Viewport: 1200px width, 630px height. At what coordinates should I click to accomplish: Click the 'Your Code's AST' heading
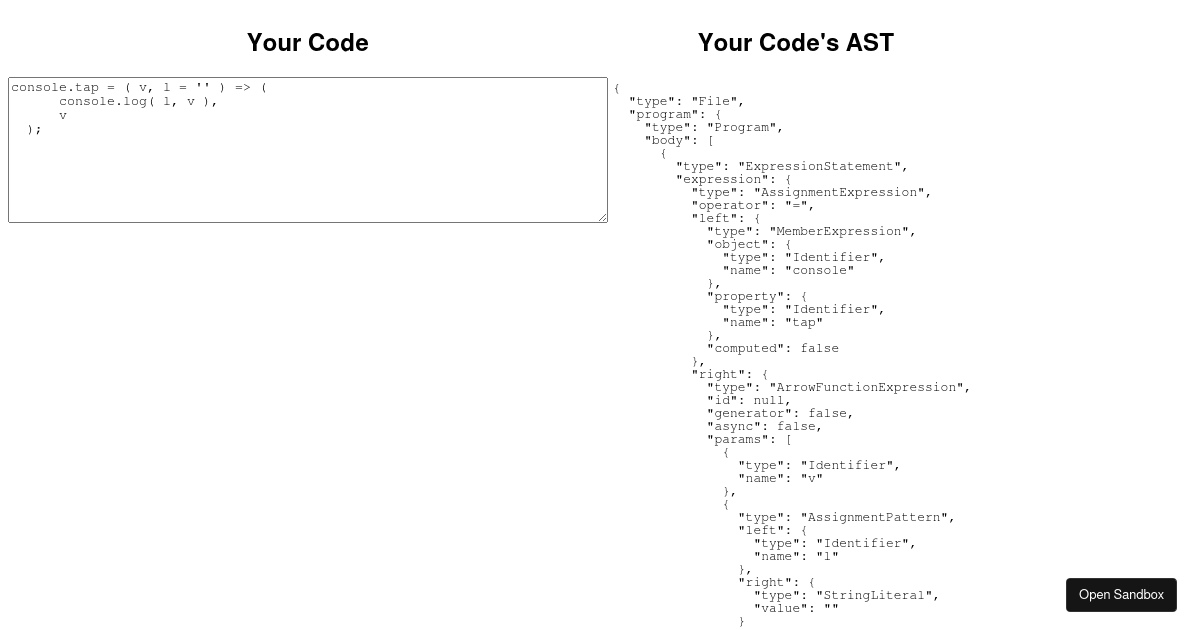[796, 43]
